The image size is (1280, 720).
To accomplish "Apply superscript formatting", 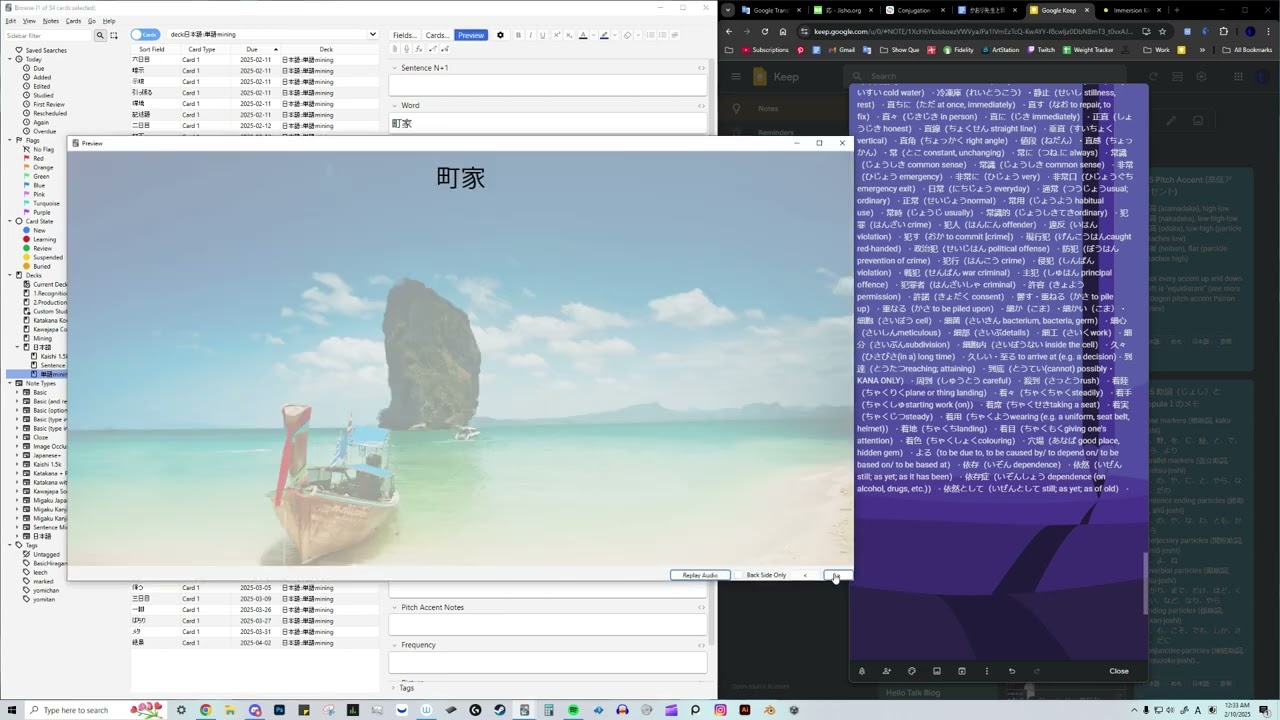I will [555, 35].
